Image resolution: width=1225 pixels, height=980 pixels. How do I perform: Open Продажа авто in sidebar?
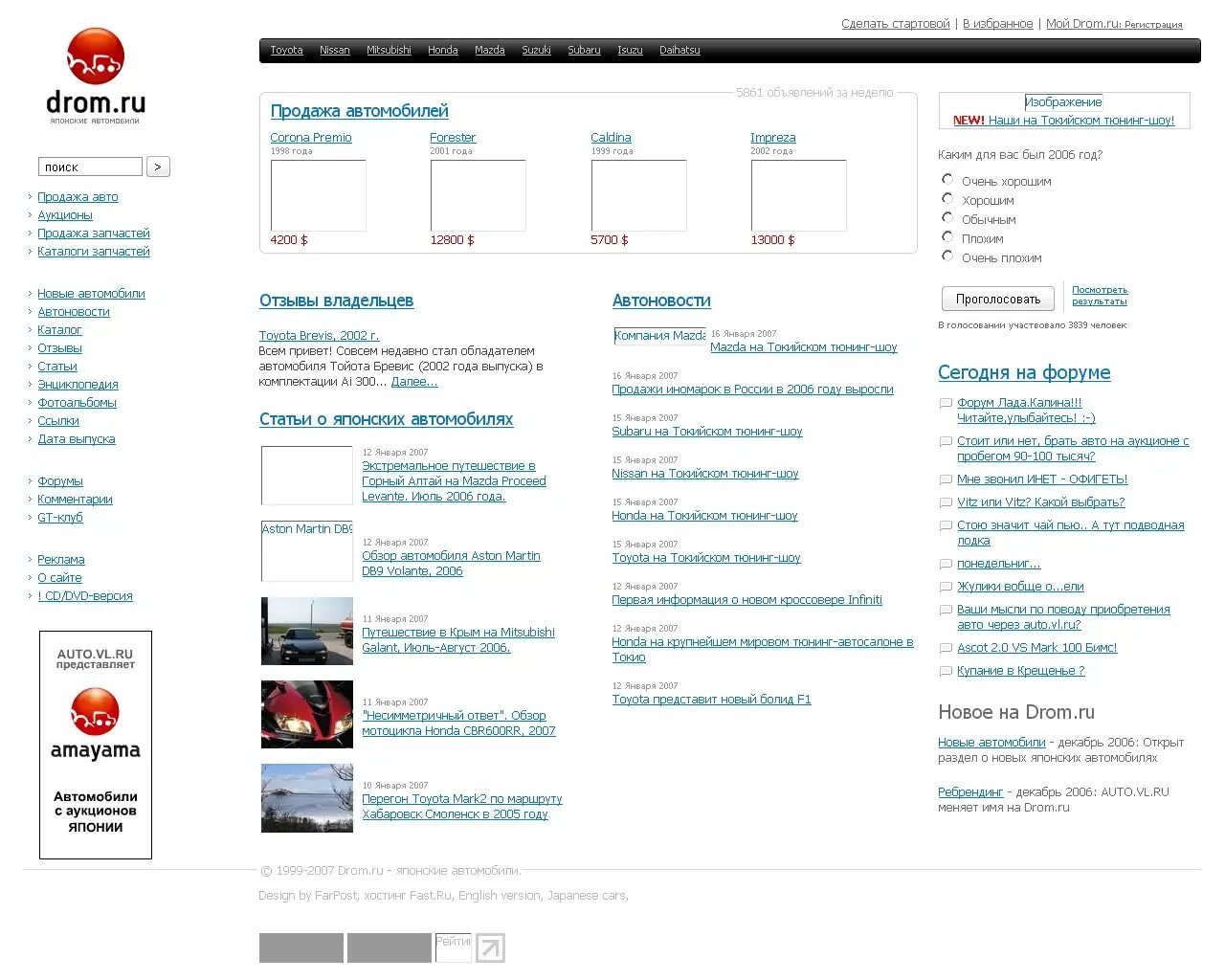(78, 197)
